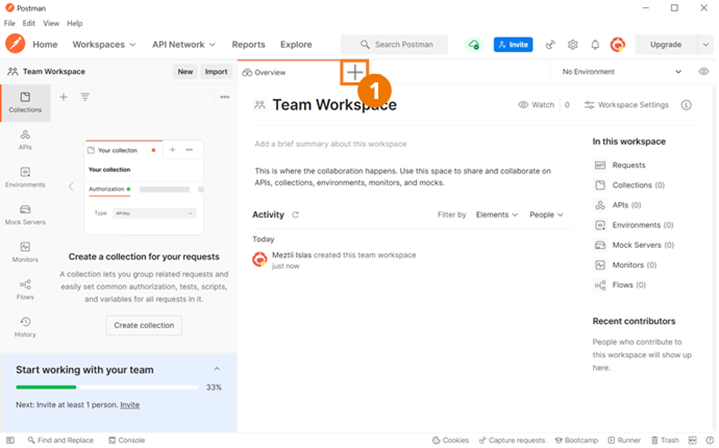Open the notifications bell
The width and height of the screenshot is (719, 448).
point(595,44)
